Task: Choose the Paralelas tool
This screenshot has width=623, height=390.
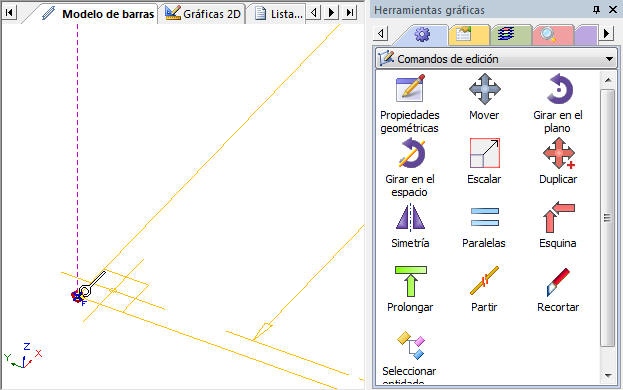Action: coord(484,217)
